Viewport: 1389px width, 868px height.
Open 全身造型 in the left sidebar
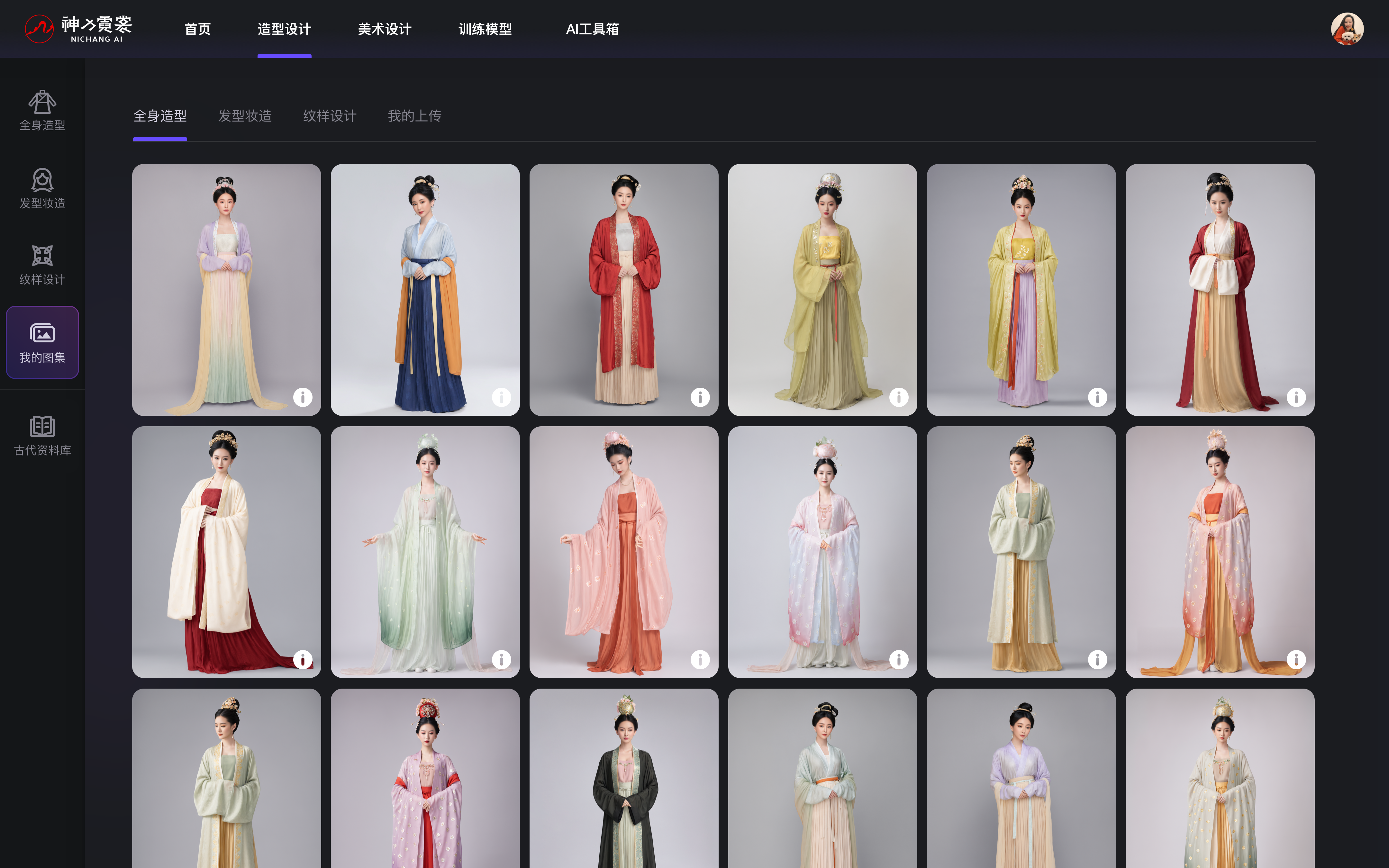pos(42,110)
